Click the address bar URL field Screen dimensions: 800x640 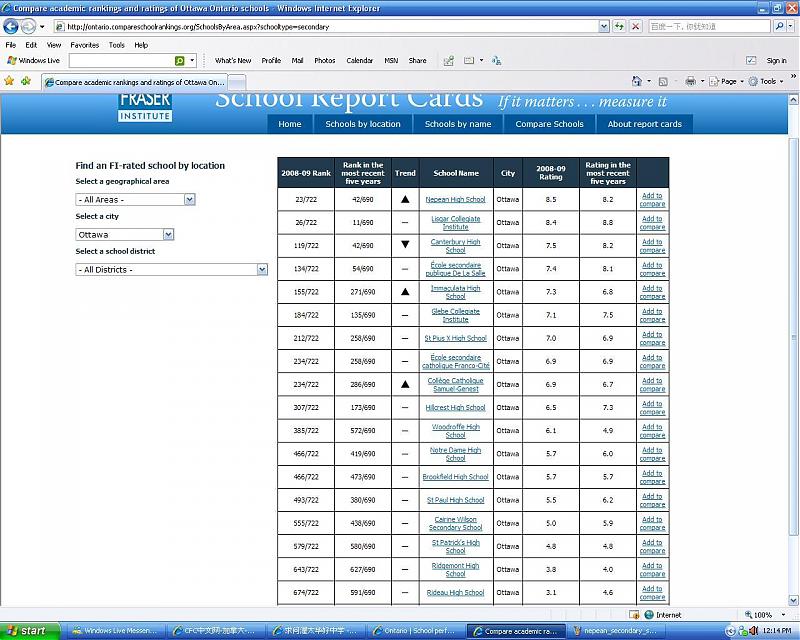coord(330,27)
